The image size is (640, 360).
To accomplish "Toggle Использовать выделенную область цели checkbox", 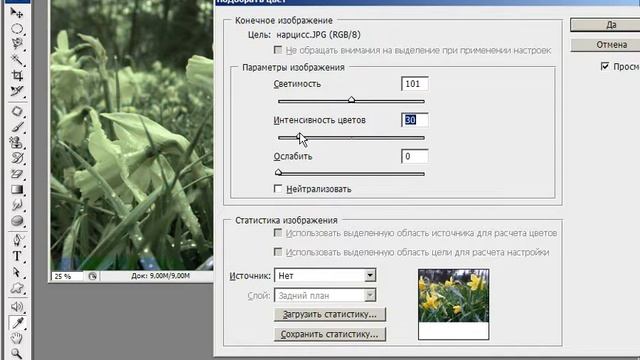I will [x=278, y=252].
